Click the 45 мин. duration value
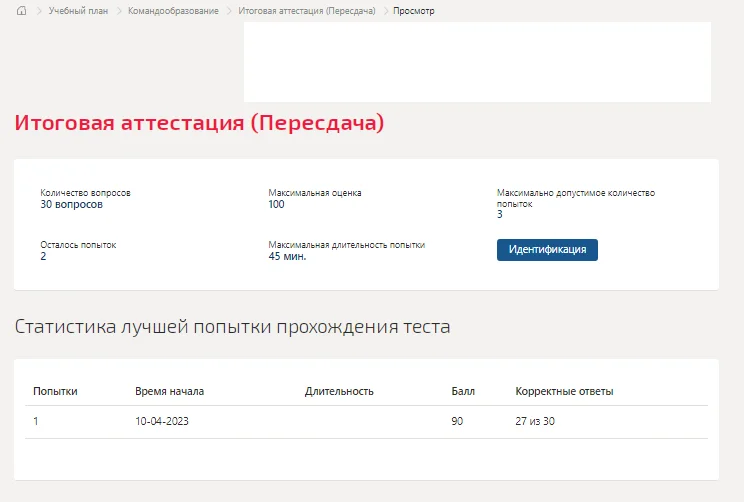Viewport: 744px width, 502px height. tap(287, 256)
